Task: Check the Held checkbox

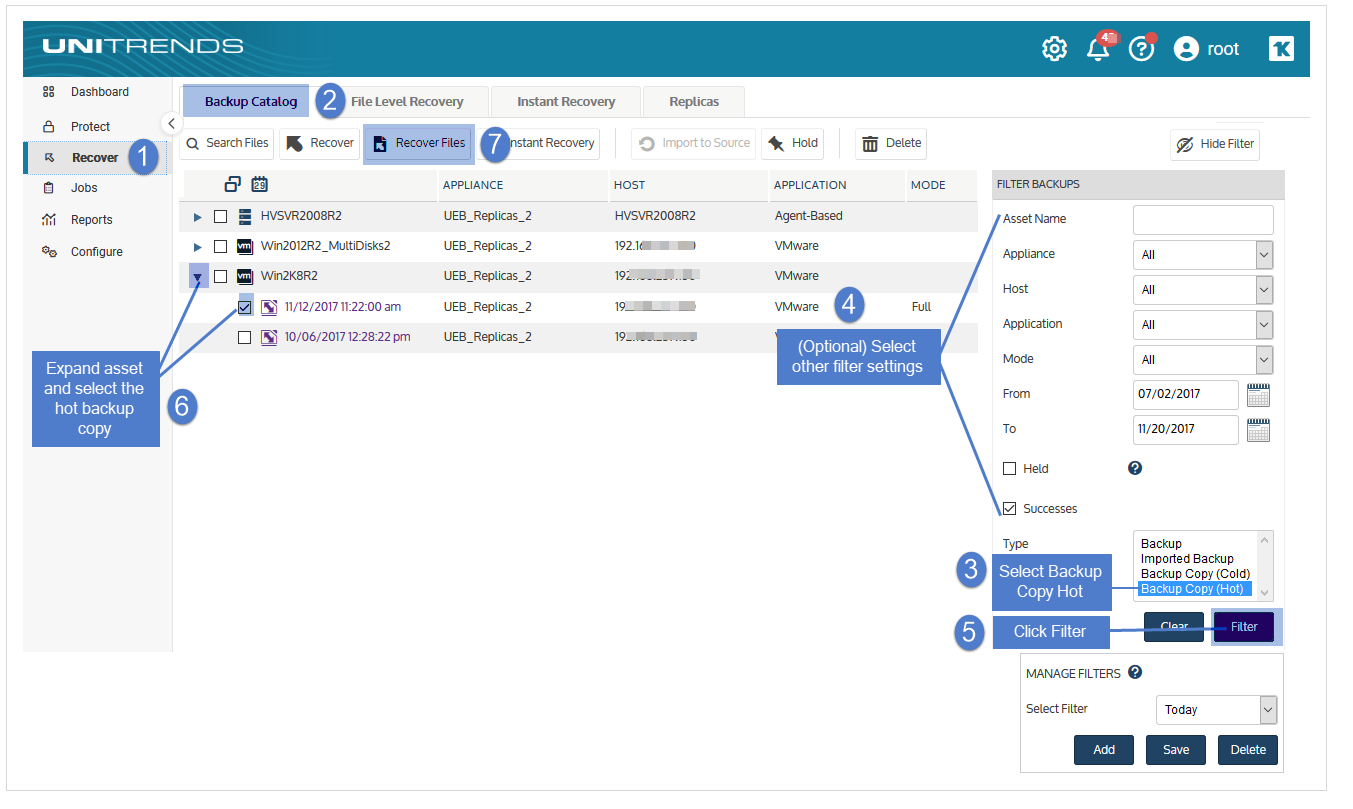Action: [x=1010, y=469]
